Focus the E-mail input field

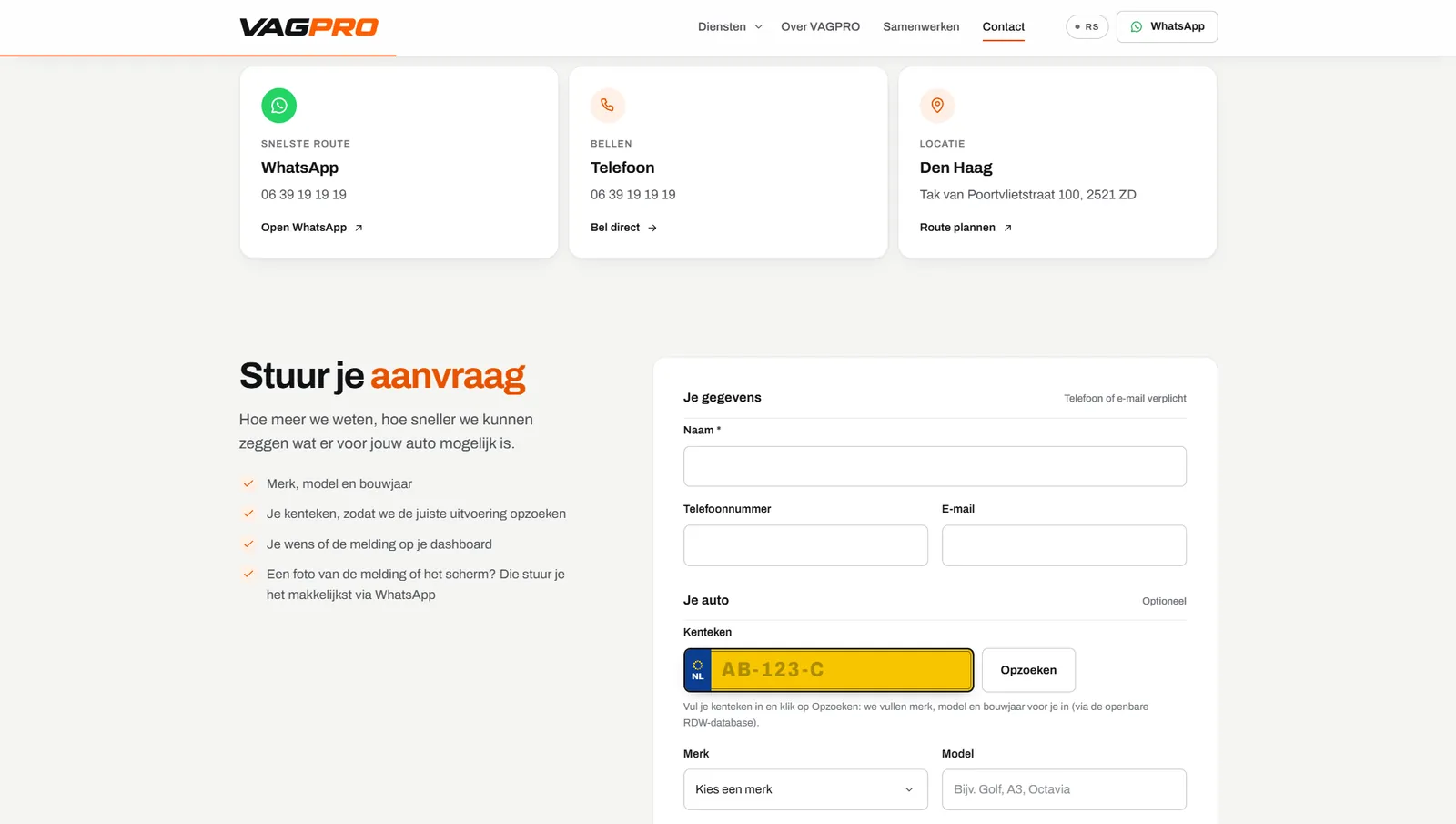tap(1064, 545)
